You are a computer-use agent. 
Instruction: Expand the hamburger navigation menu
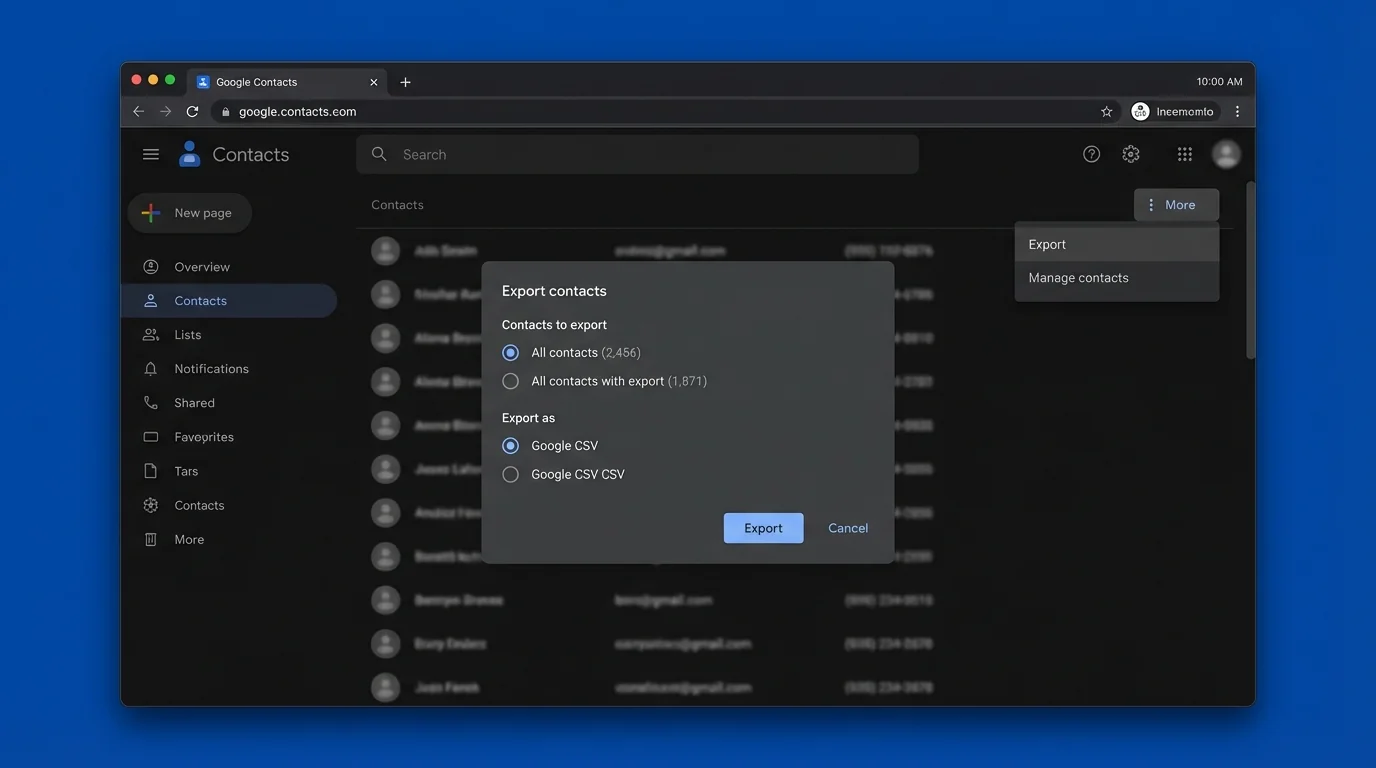pyautogui.click(x=151, y=153)
